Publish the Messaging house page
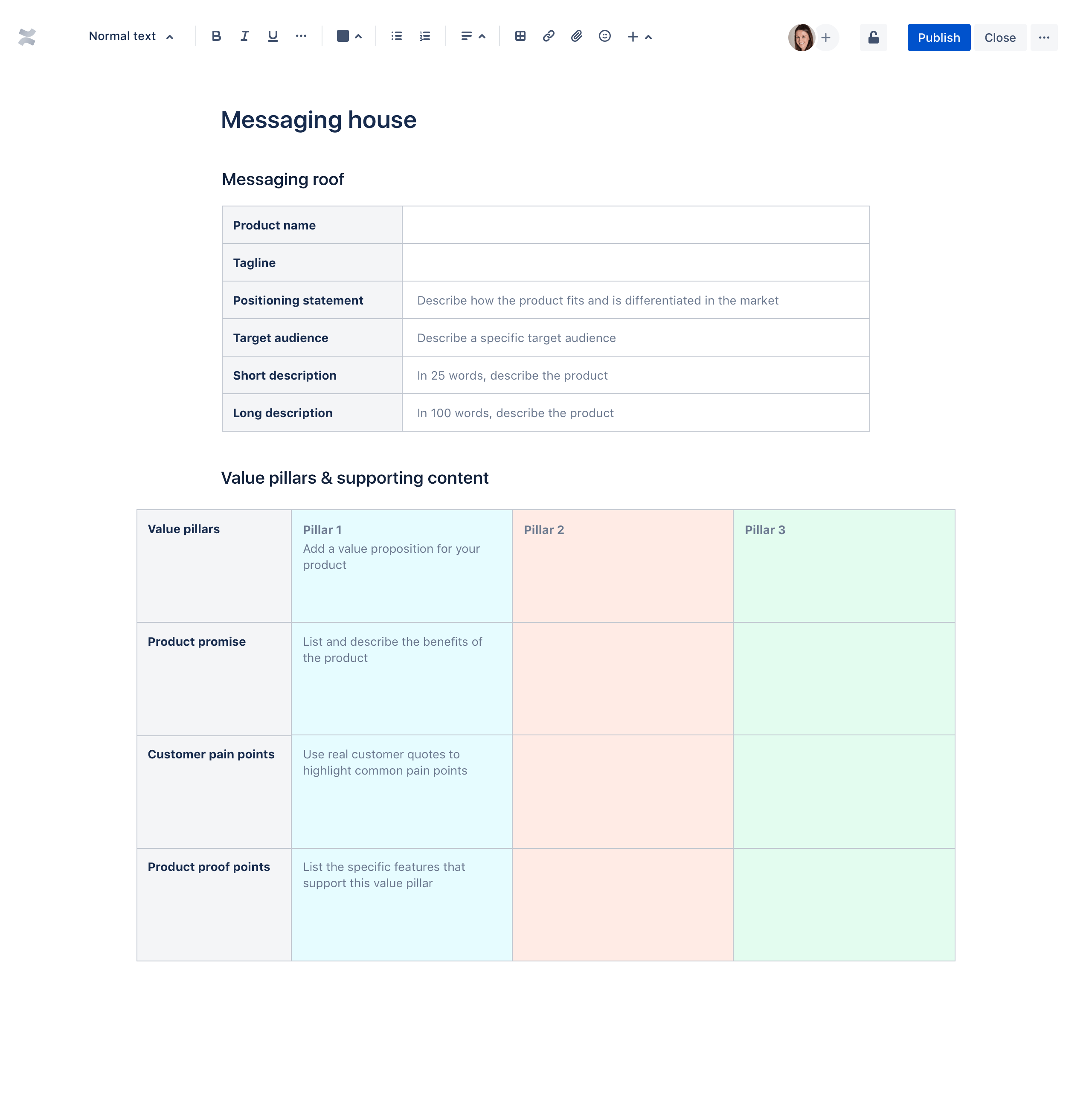The width and height of the screenshot is (1092, 1109). coord(938,37)
